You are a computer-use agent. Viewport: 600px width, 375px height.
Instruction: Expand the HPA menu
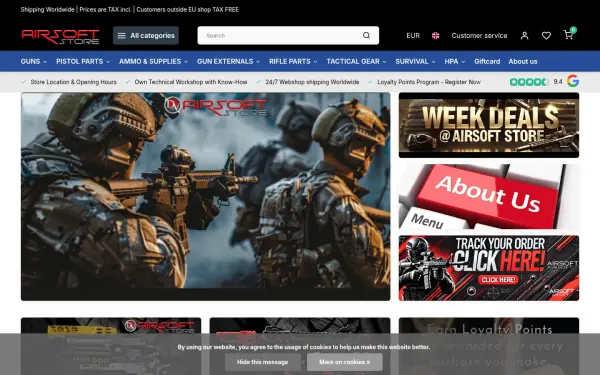tap(455, 61)
